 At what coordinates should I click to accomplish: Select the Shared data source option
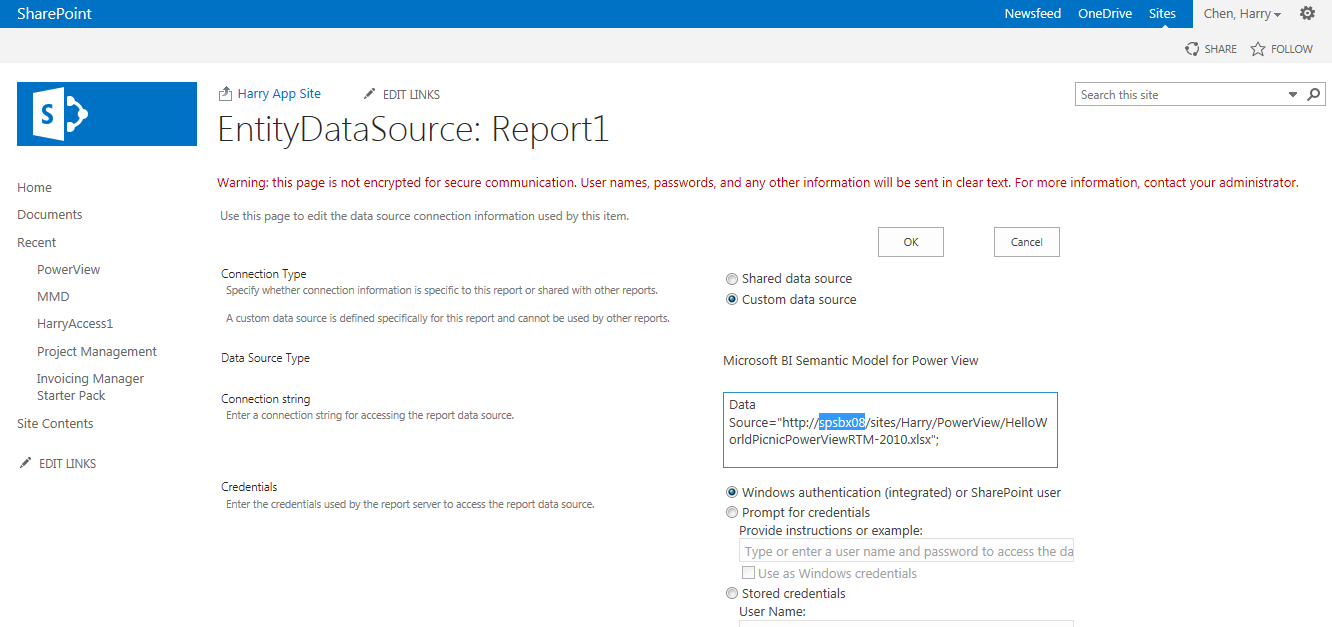tap(732, 278)
